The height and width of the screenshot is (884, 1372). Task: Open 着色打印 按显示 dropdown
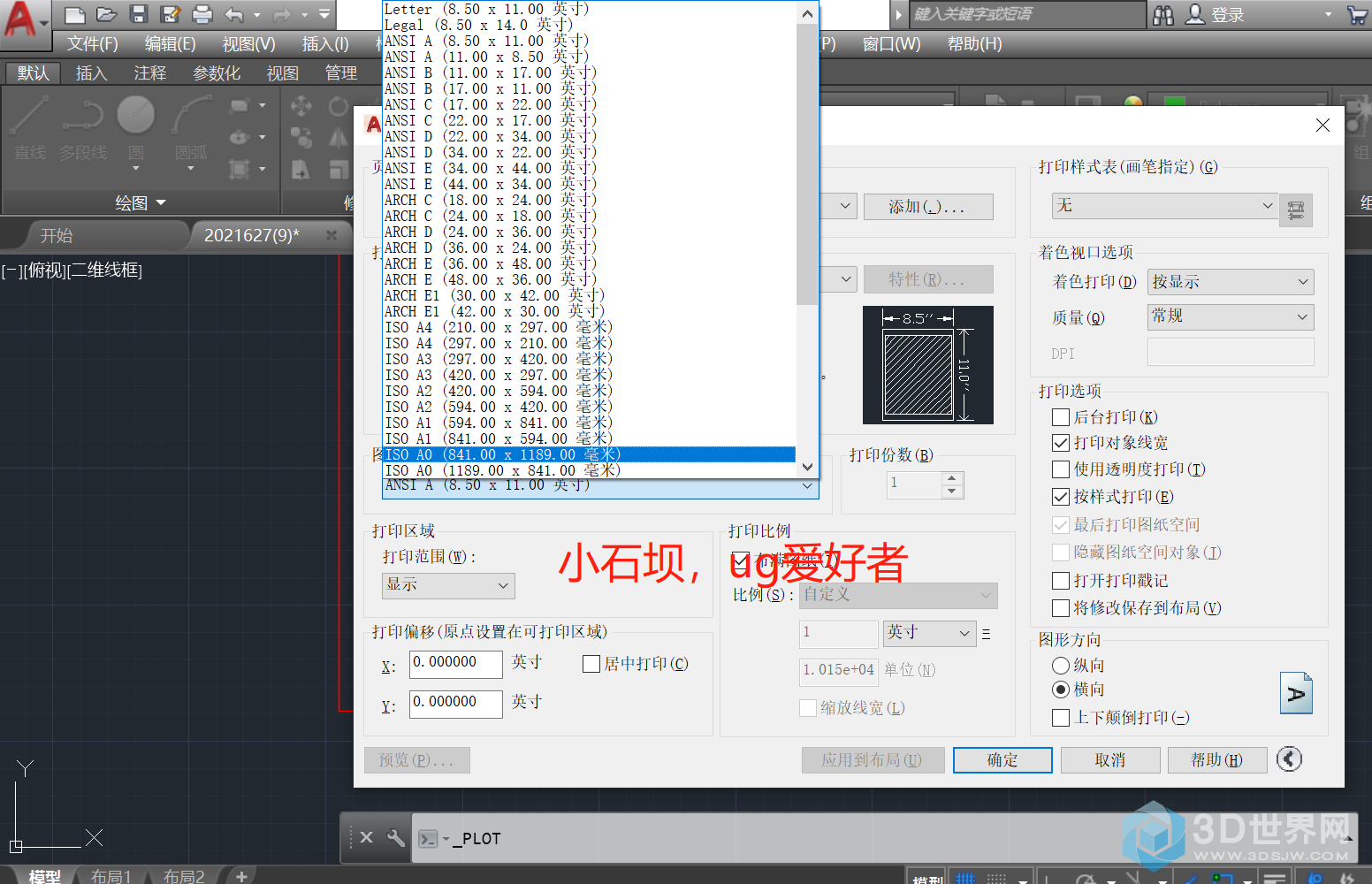point(1230,281)
